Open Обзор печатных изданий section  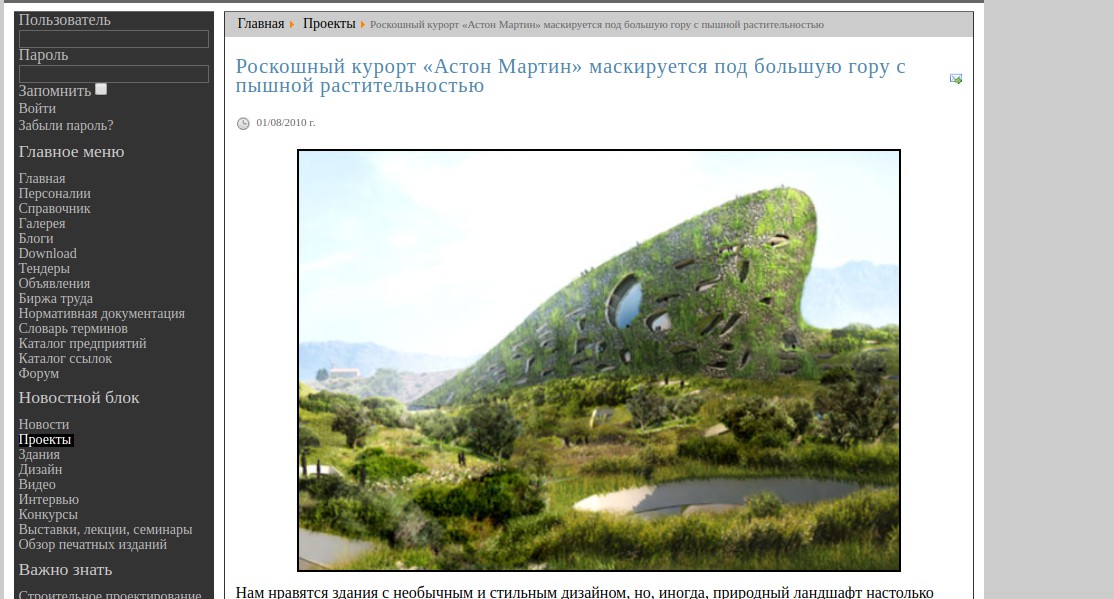coord(93,544)
